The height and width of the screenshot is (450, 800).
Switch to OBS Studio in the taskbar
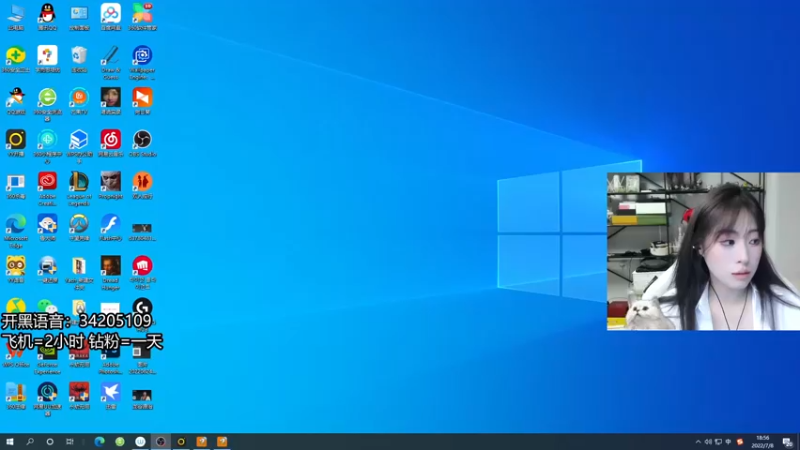coord(161,442)
